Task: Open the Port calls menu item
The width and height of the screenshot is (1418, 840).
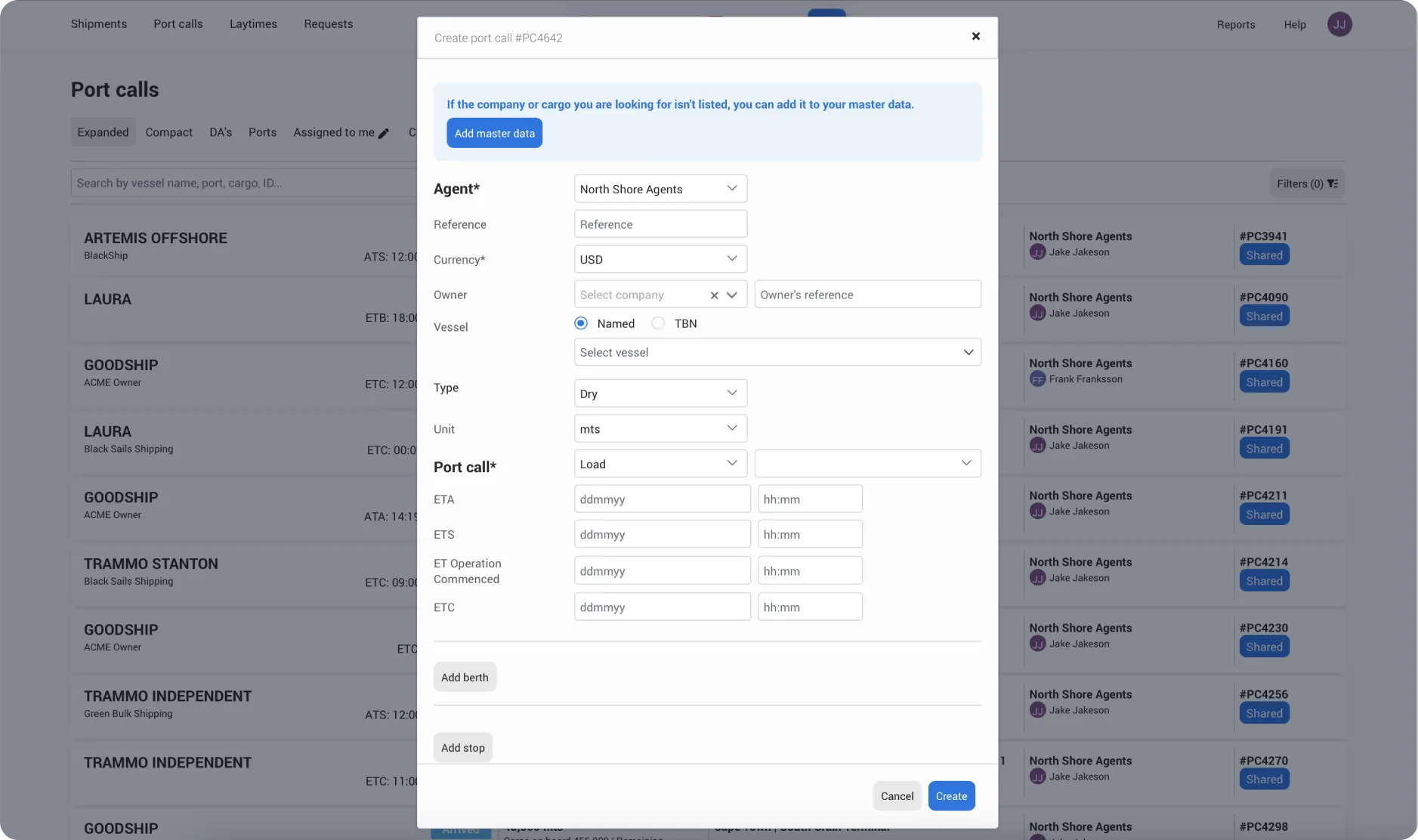Action: (178, 24)
